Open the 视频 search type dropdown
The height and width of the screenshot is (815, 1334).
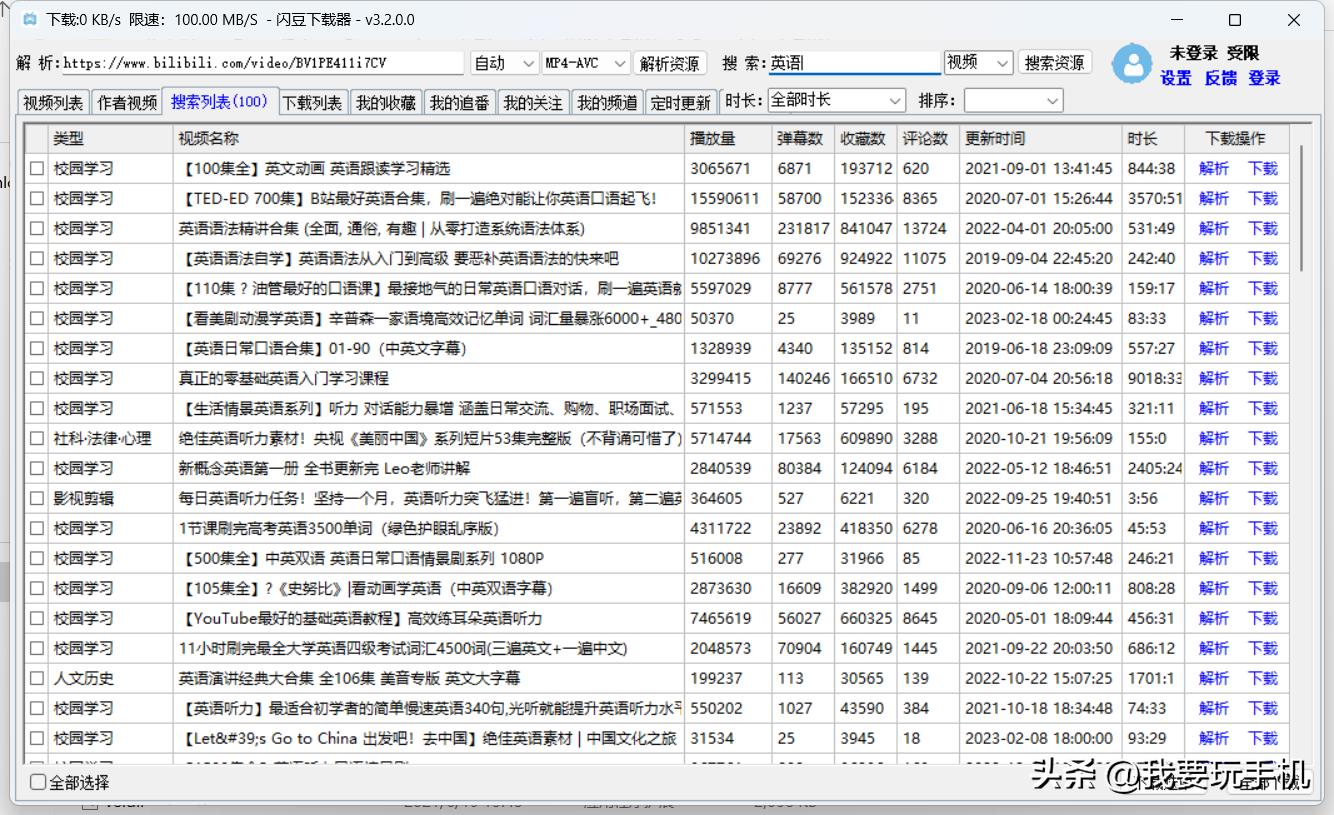coord(977,62)
